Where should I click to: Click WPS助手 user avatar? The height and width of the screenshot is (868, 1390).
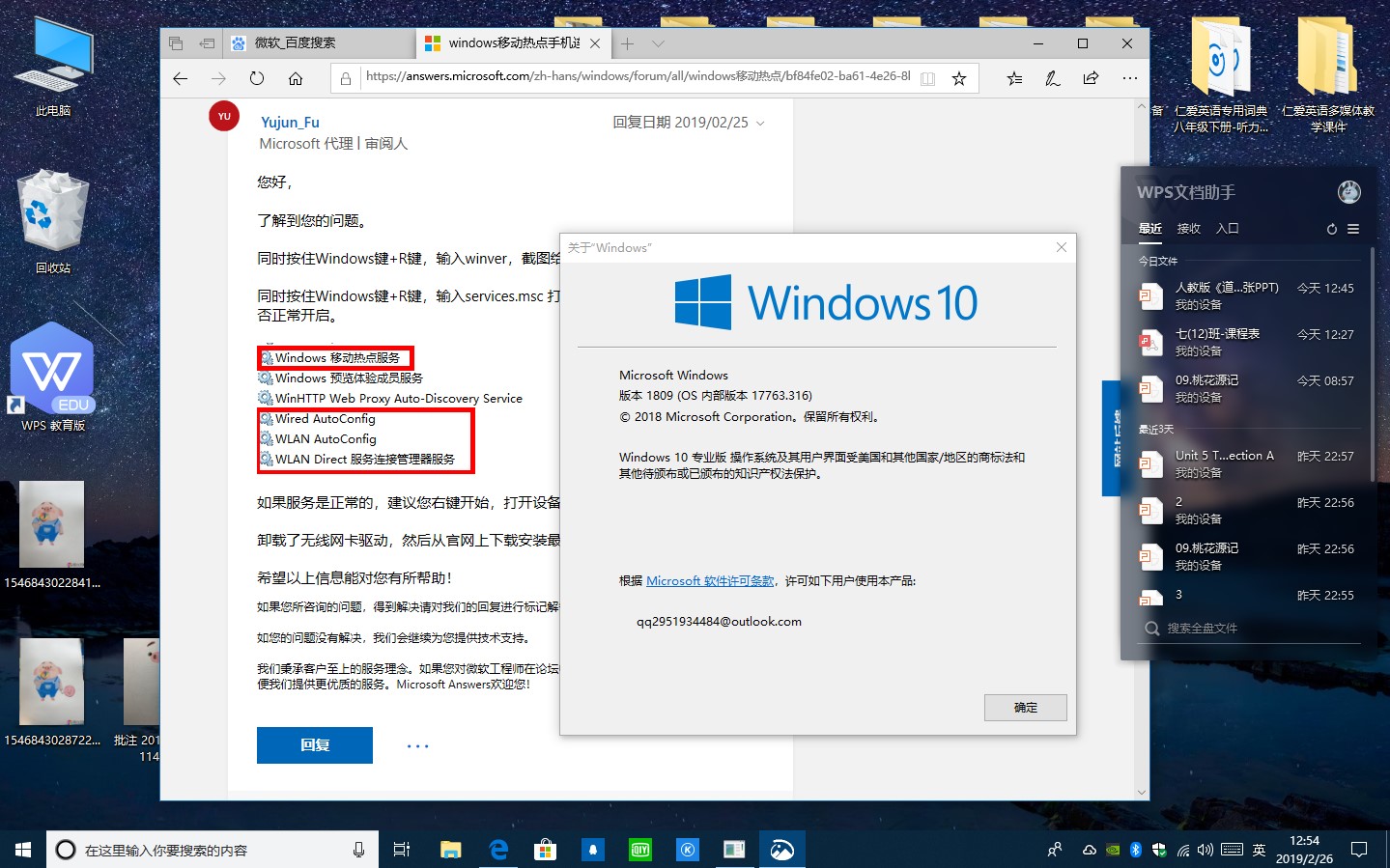coord(1349,192)
